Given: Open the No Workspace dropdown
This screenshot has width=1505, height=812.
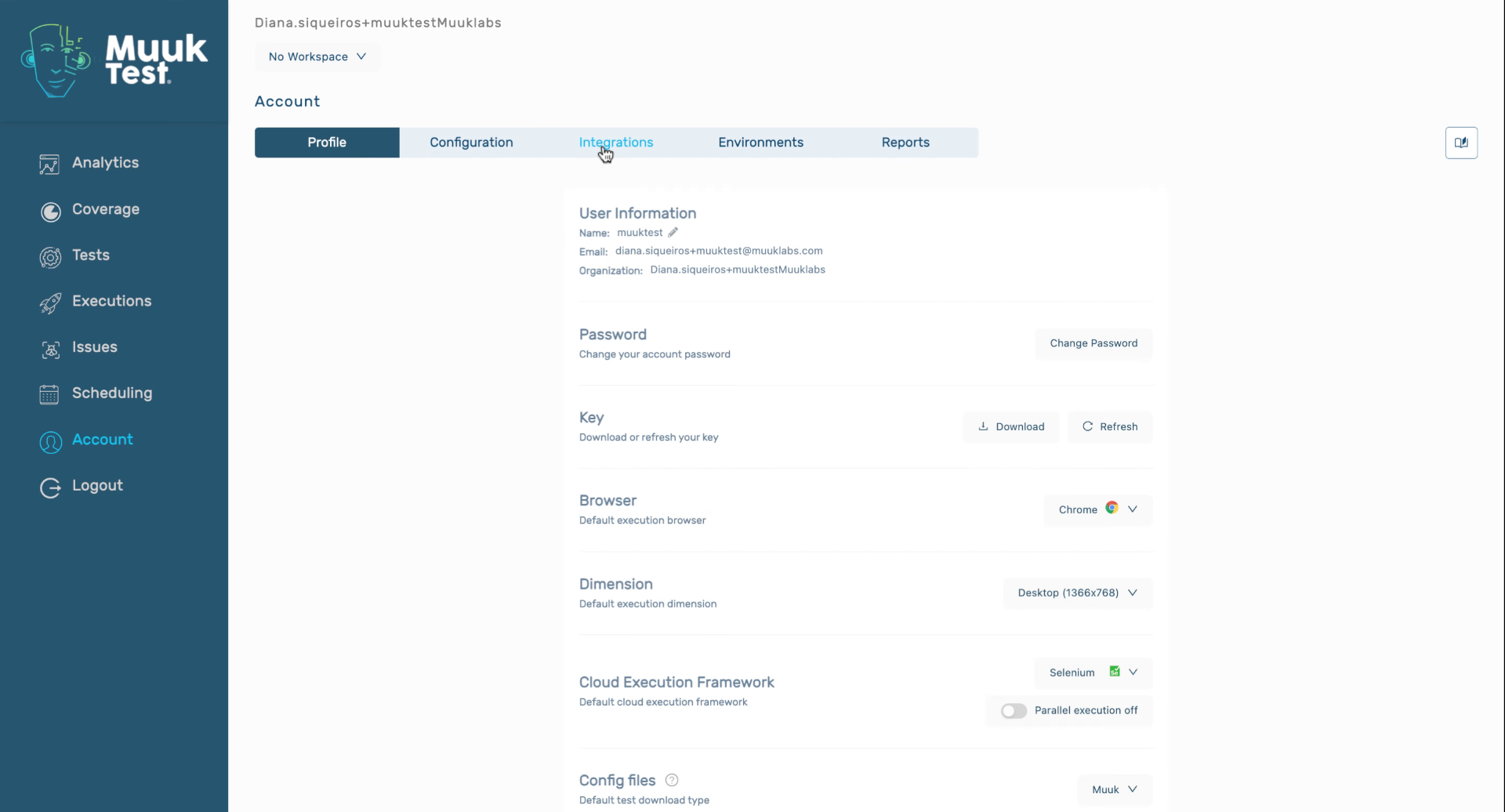Looking at the screenshot, I should [317, 56].
